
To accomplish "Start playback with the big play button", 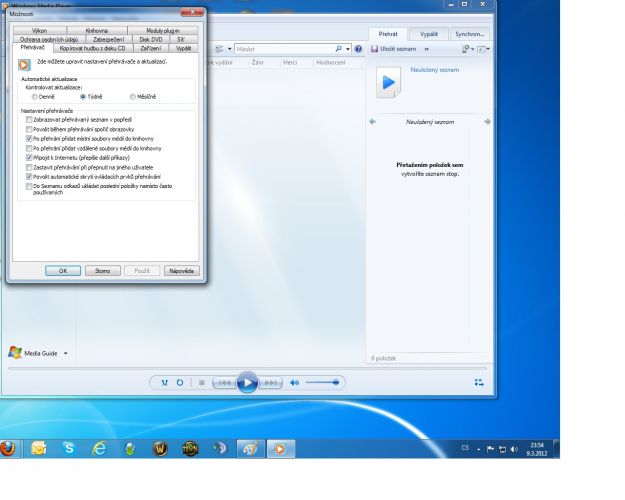I will pos(247,383).
